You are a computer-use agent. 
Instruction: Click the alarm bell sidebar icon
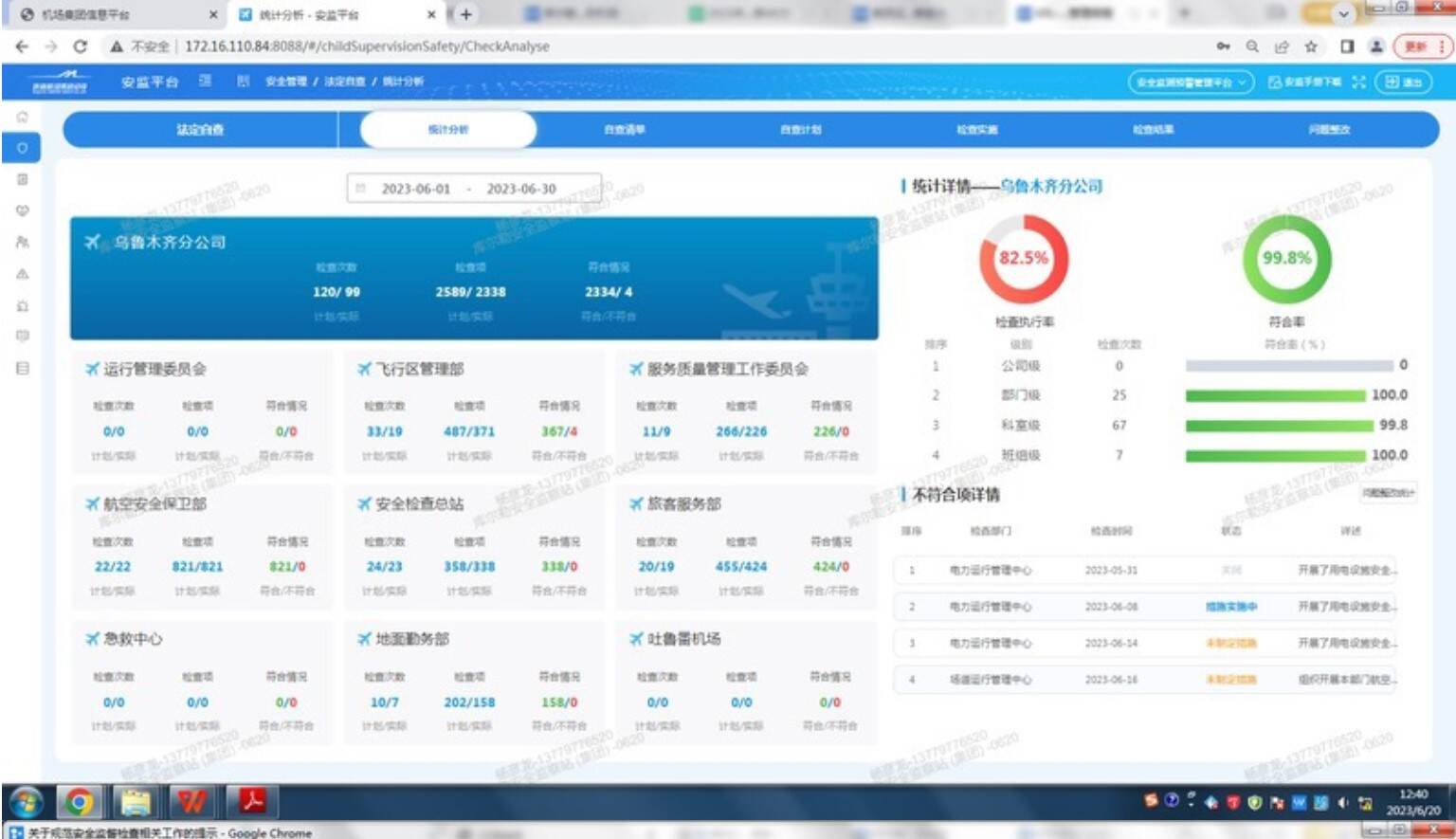[22, 305]
